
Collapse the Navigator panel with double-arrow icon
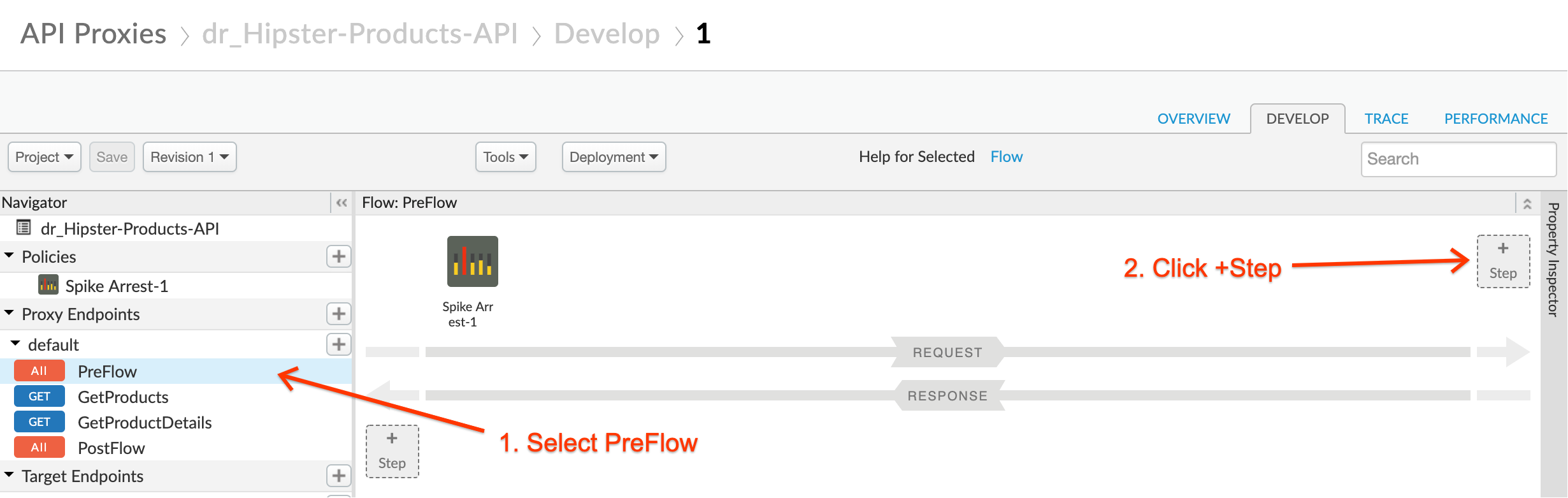342,203
